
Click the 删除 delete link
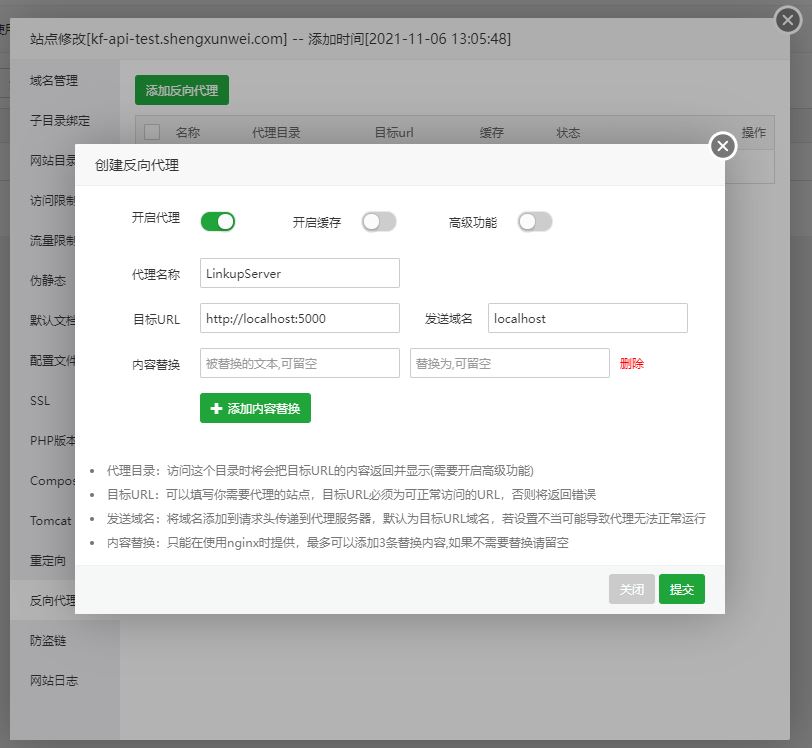[x=630, y=363]
